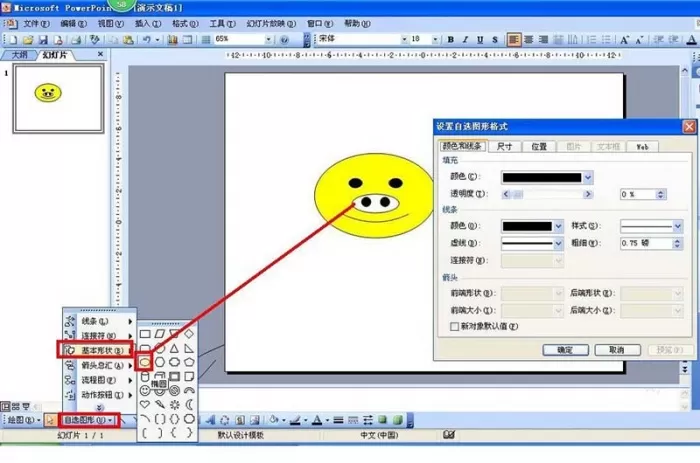Pick the pentagon shape in shapes palette
Viewport: 700px width, 463px height.
tap(189, 363)
